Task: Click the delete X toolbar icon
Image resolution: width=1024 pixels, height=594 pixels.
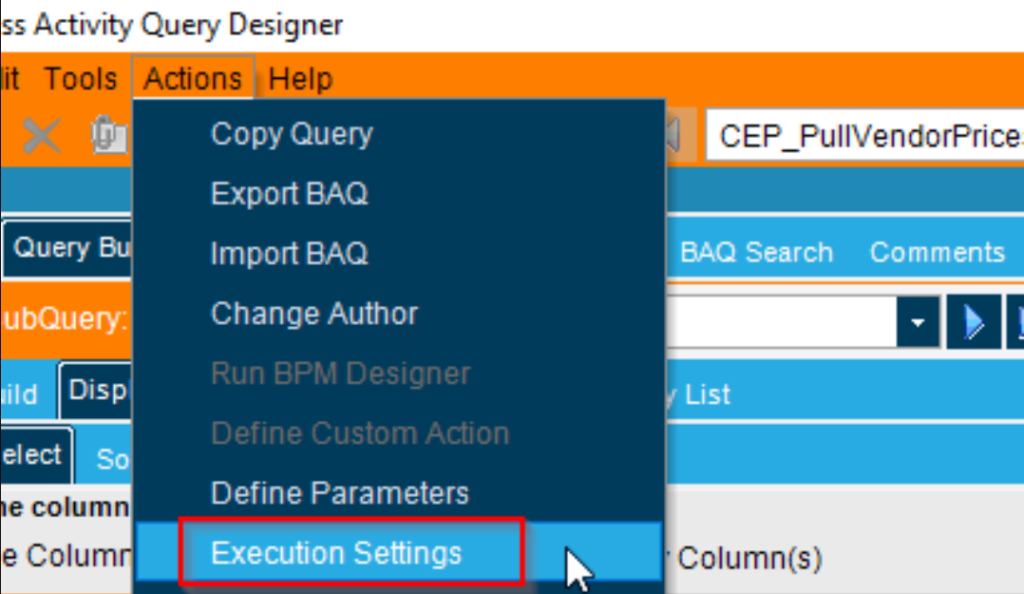Action: click(41, 136)
